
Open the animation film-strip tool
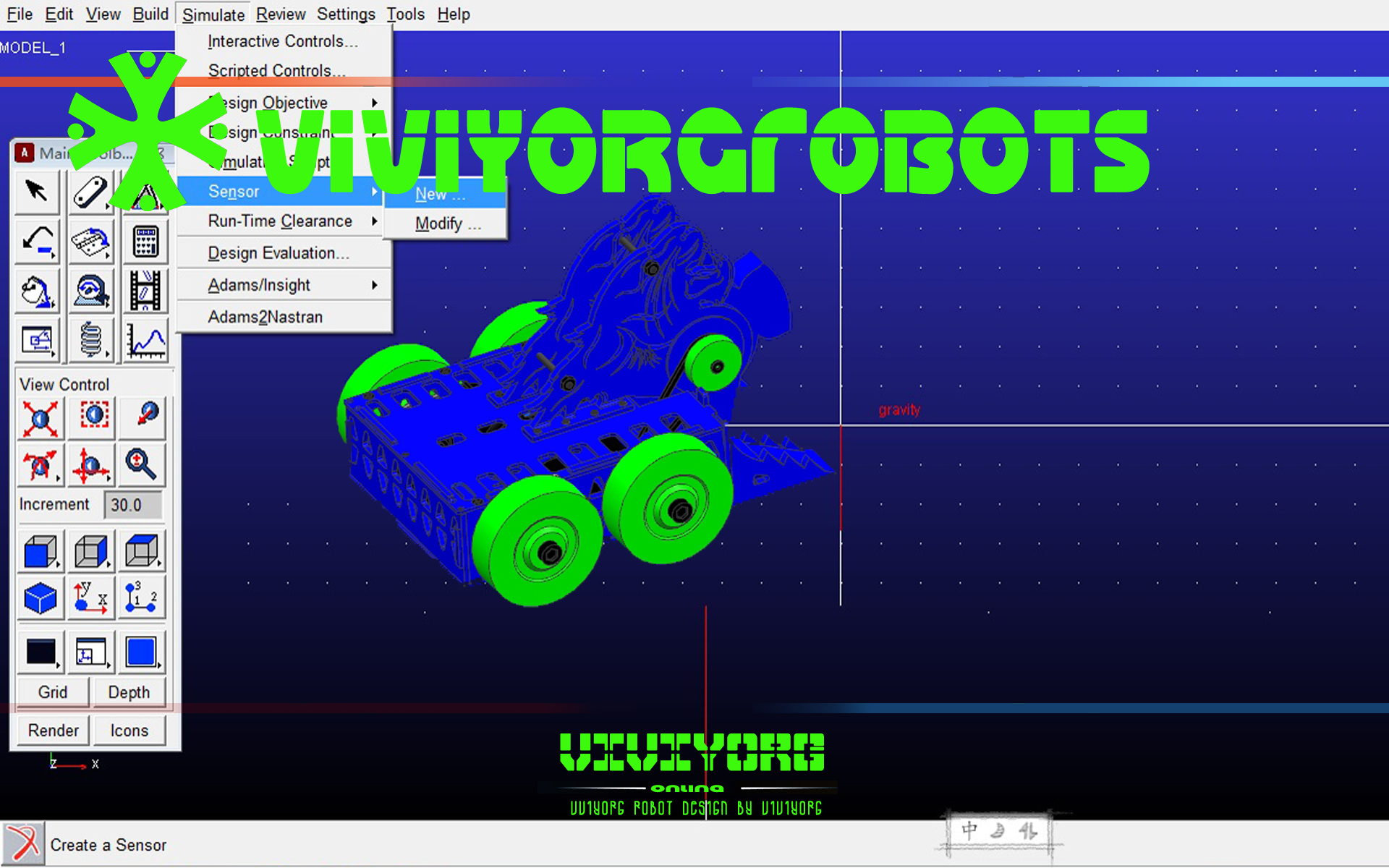point(145,291)
